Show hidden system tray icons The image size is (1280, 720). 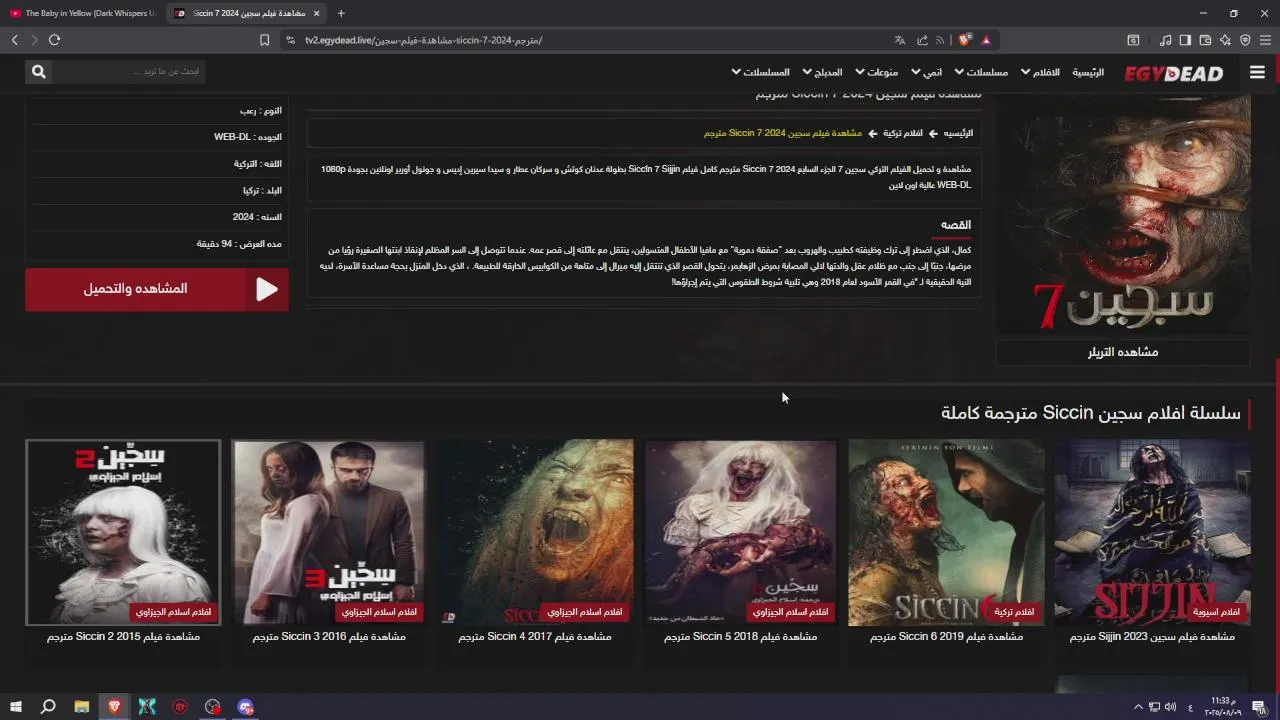1138,707
